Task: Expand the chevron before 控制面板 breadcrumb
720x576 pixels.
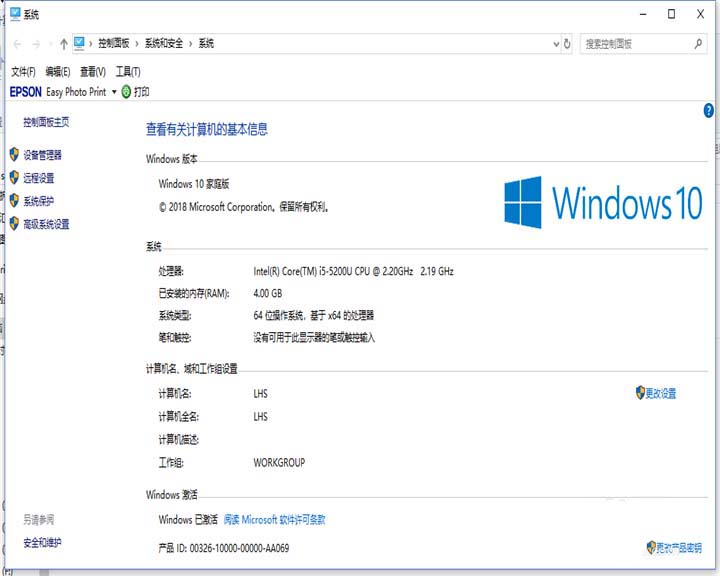Action: coord(91,44)
